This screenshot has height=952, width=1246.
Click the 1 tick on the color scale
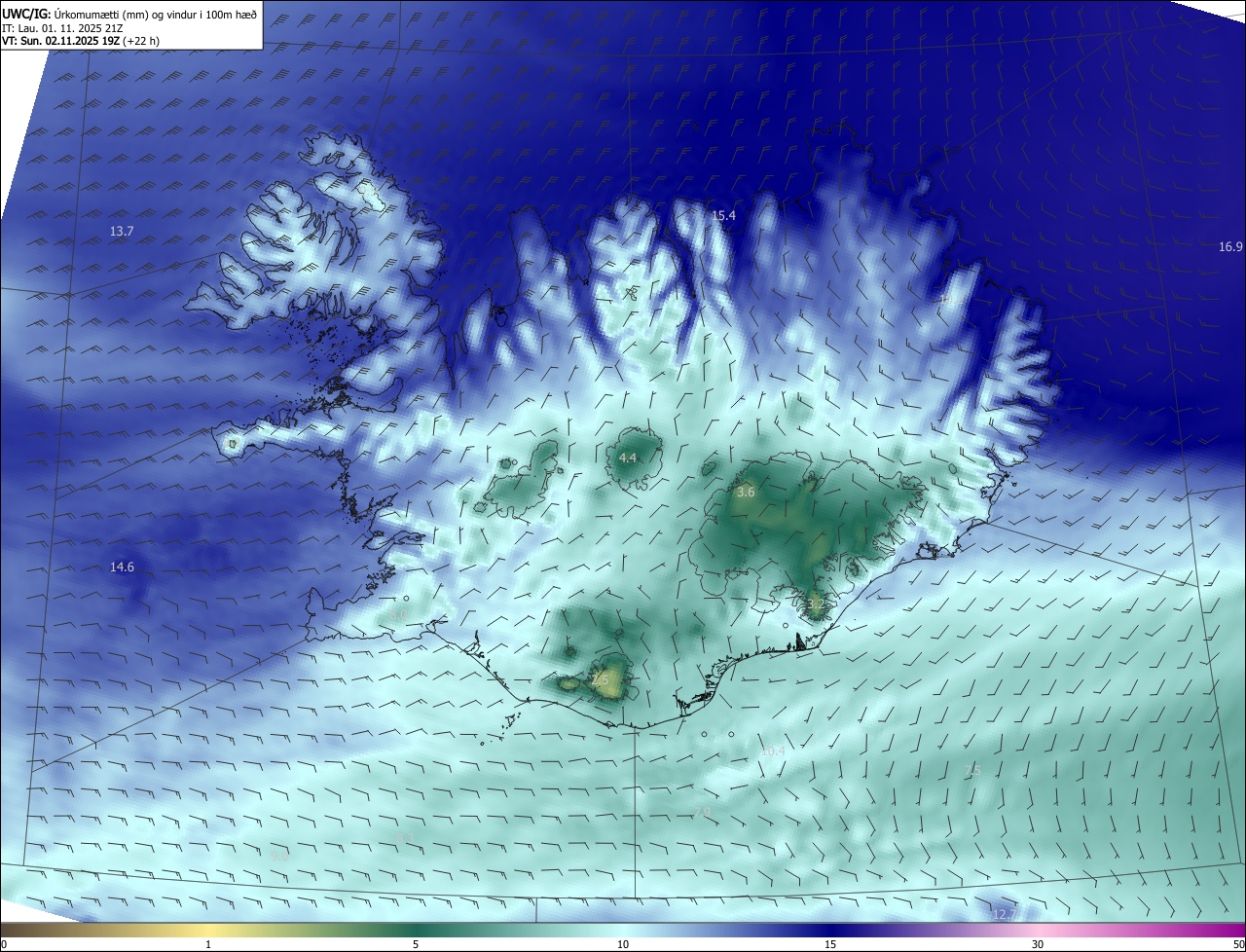[x=208, y=944]
